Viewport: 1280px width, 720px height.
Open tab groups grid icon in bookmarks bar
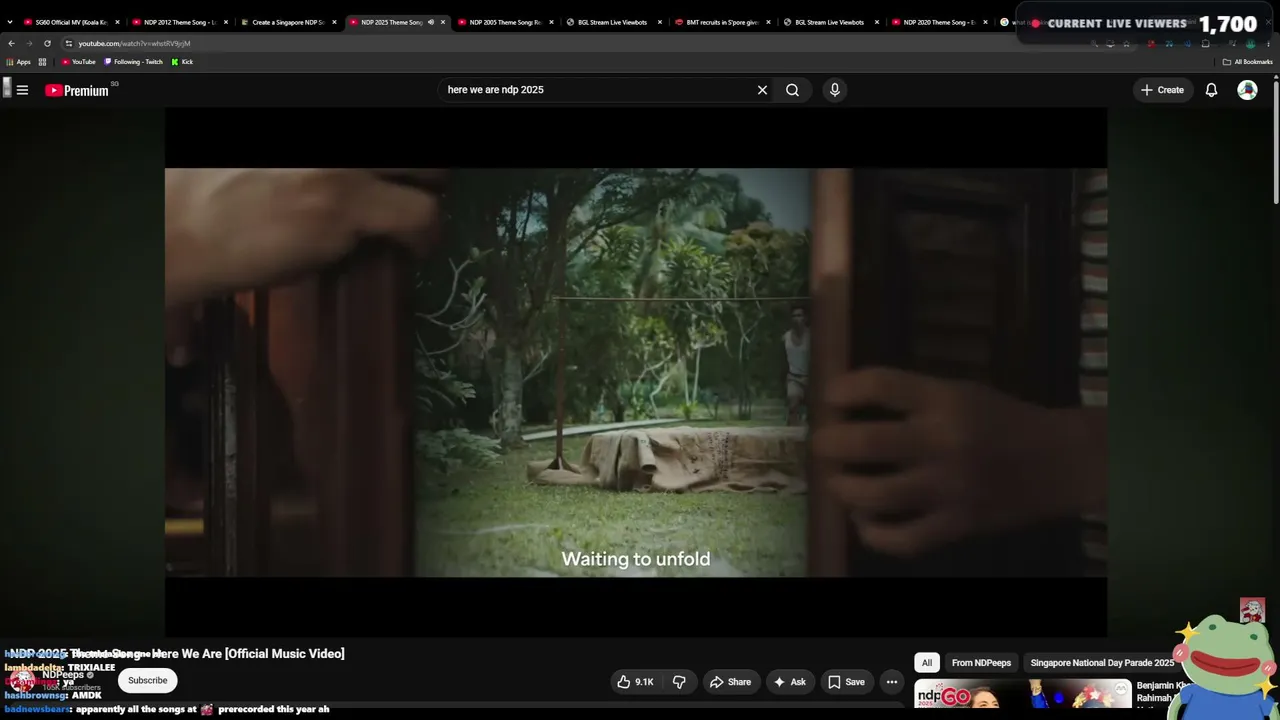pos(42,62)
